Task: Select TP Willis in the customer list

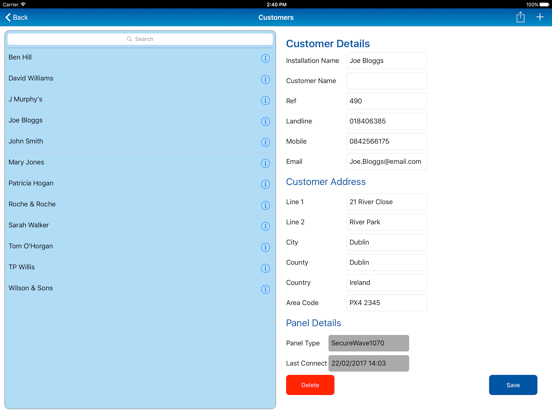Action: (140, 268)
